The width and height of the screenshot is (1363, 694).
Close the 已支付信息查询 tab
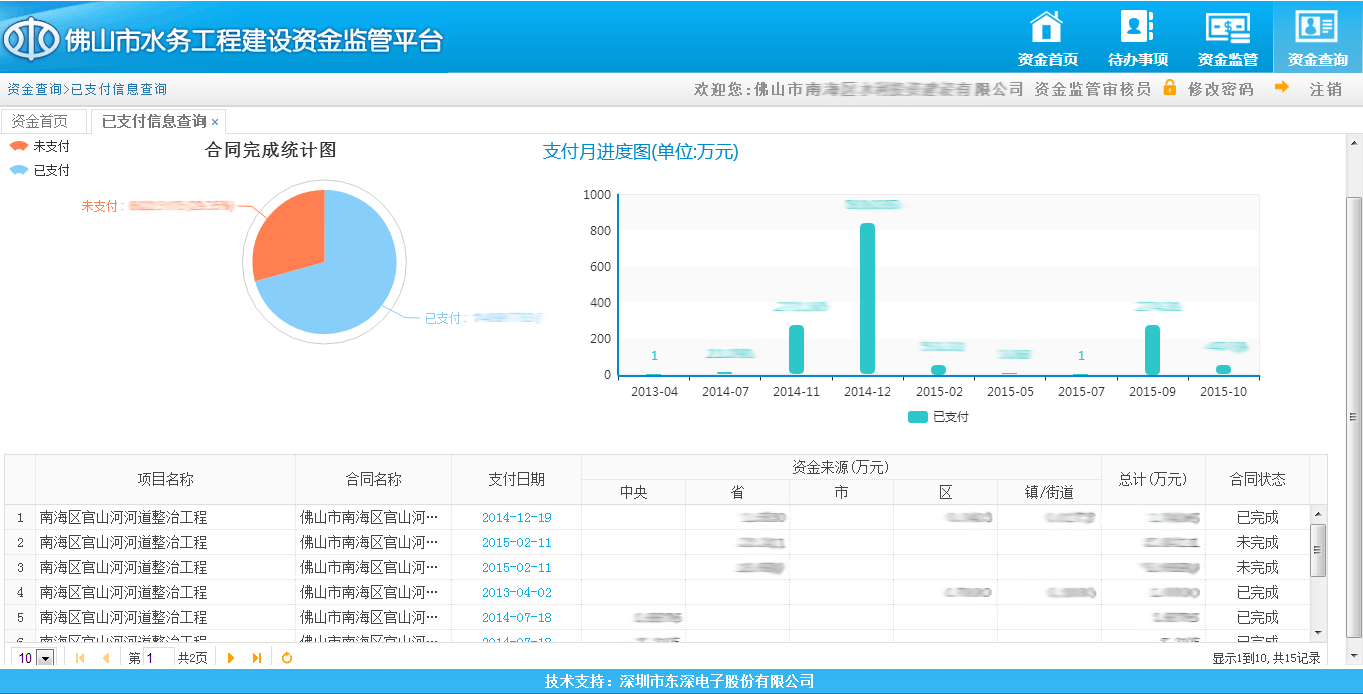pyautogui.click(x=215, y=122)
